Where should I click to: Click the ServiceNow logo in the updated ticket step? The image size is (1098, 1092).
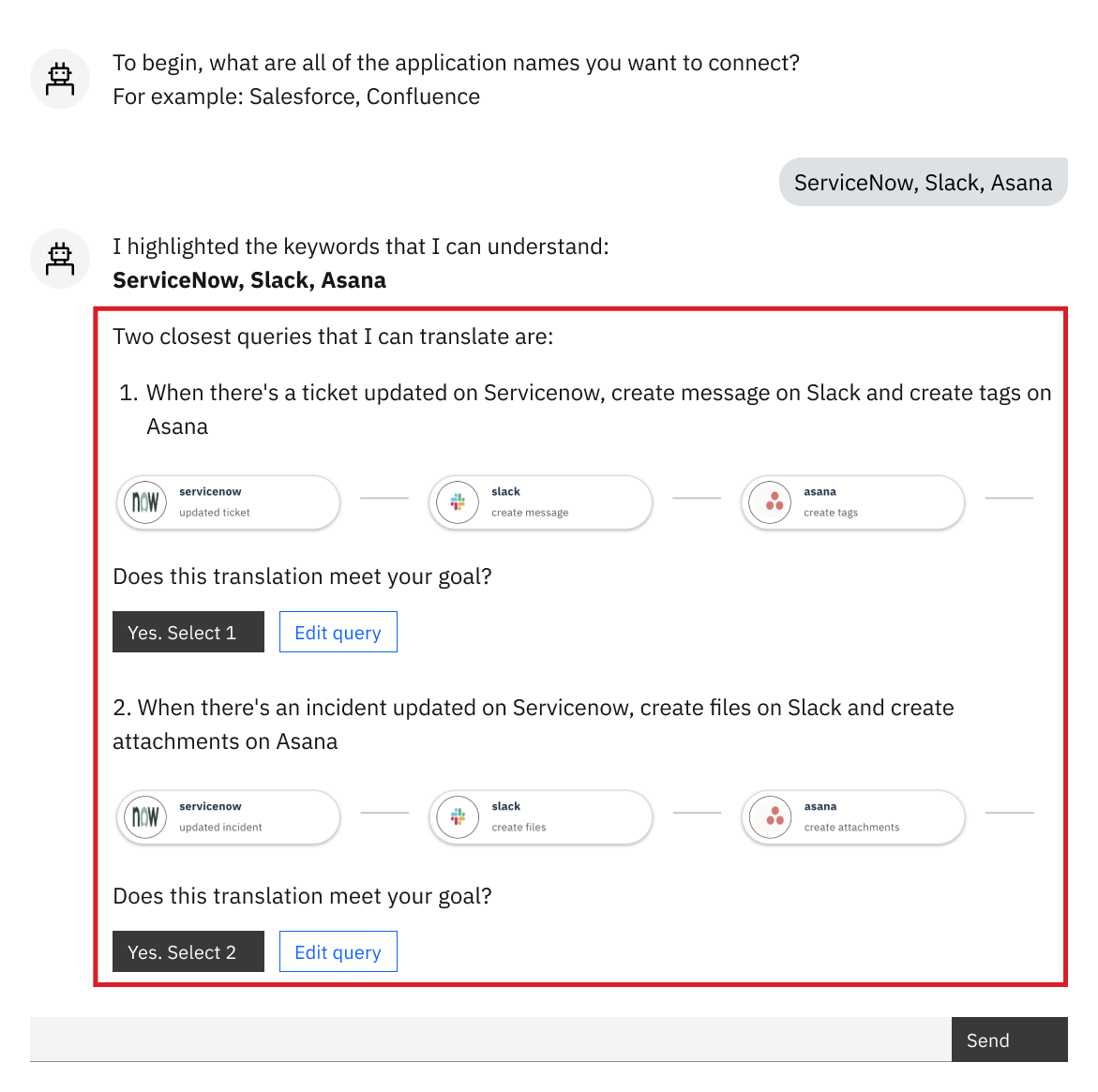point(145,502)
